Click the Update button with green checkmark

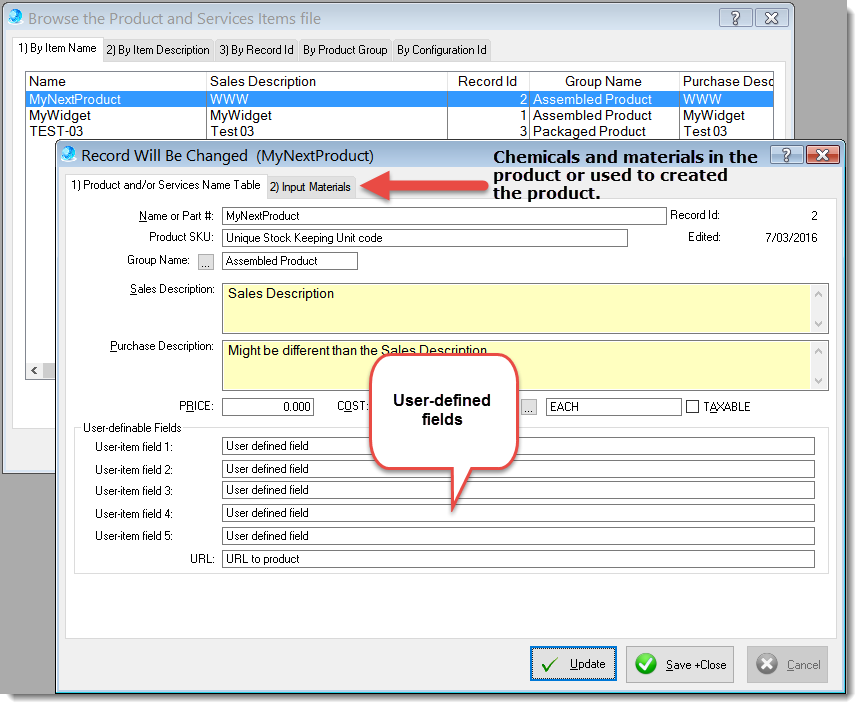[573, 664]
